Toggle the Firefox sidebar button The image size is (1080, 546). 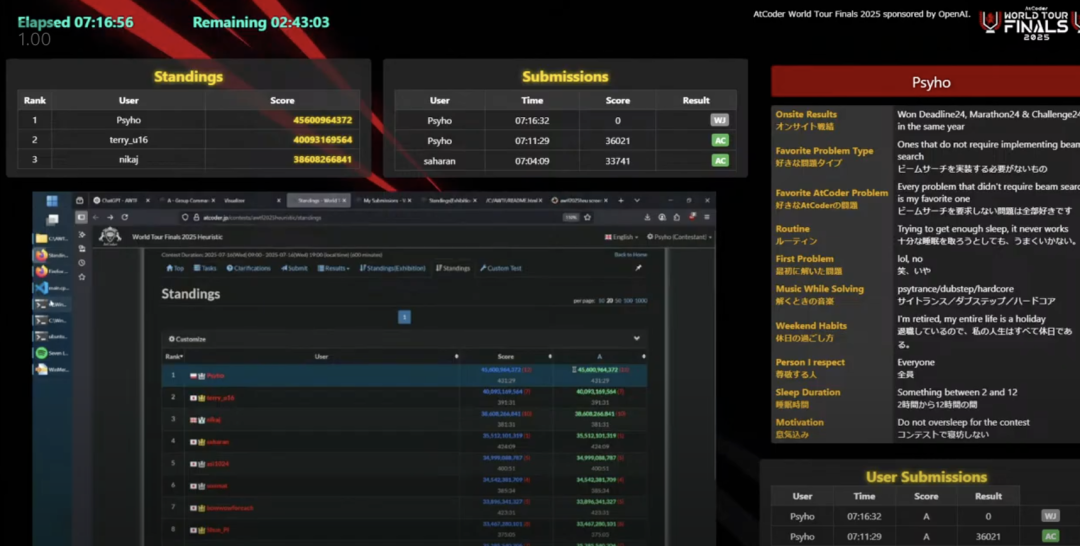pyautogui.click(x=81, y=217)
